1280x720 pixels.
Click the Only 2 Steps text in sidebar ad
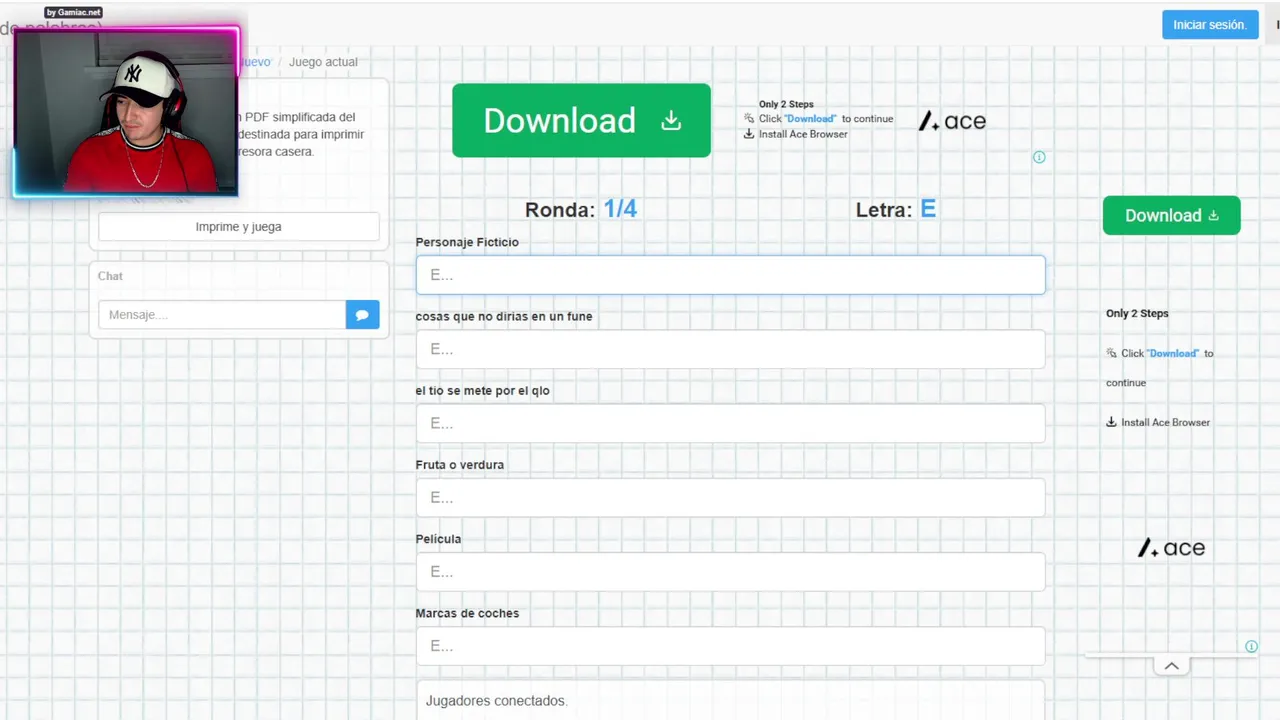click(x=1137, y=313)
